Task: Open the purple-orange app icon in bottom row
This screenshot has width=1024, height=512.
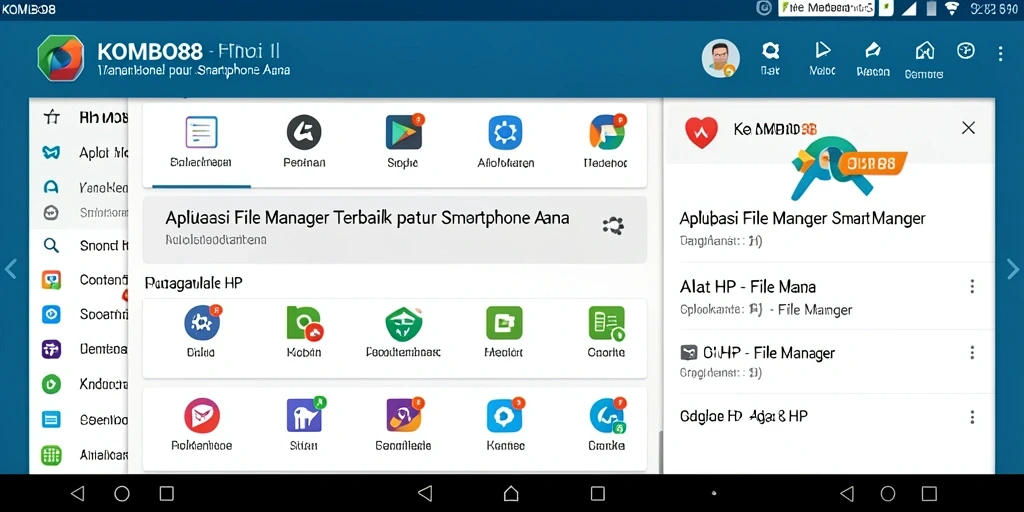Action: click(x=405, y=415)
